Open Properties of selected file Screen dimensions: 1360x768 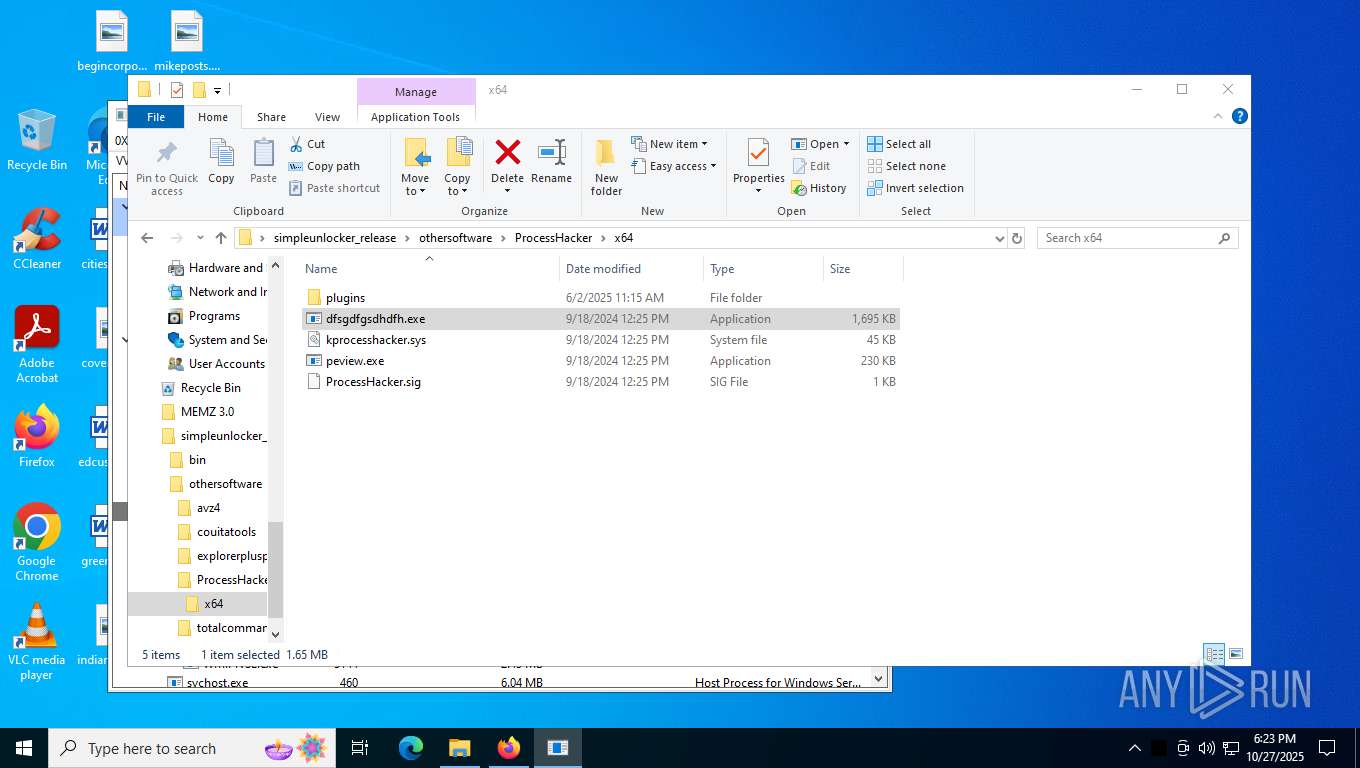[x=759, y=167]
